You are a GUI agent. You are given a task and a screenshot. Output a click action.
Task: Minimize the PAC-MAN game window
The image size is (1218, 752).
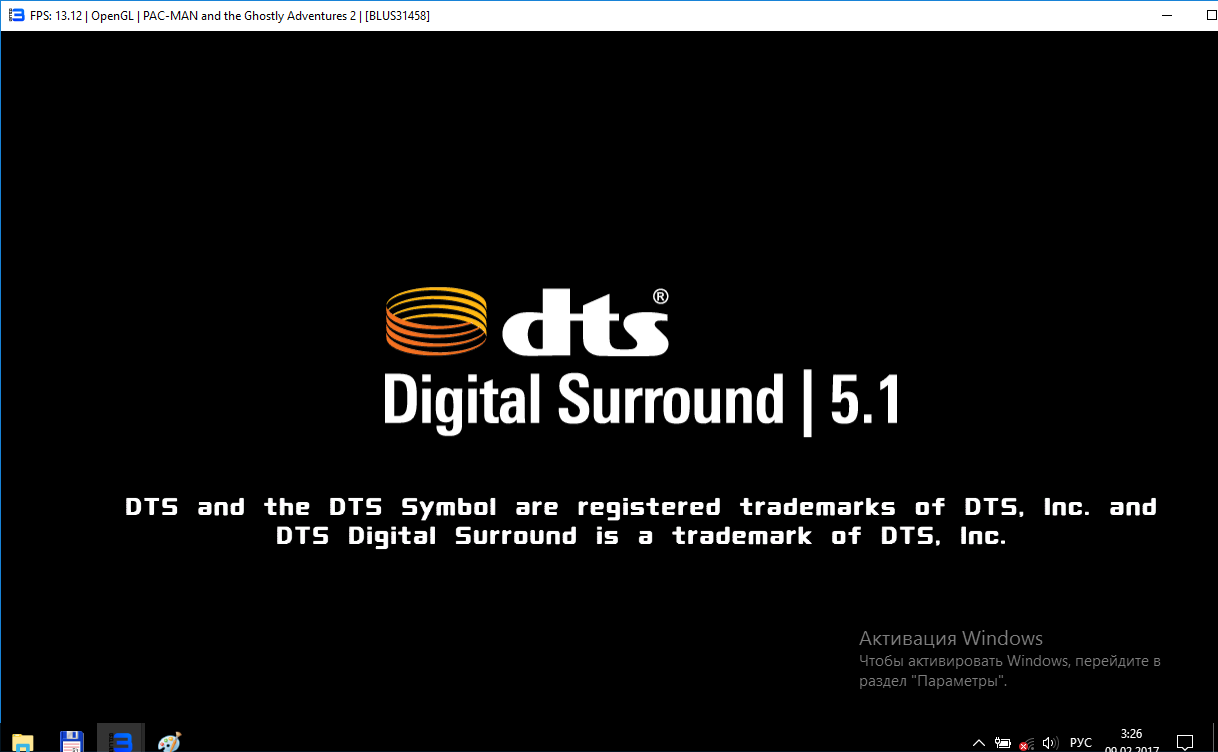click(1167, 16)
